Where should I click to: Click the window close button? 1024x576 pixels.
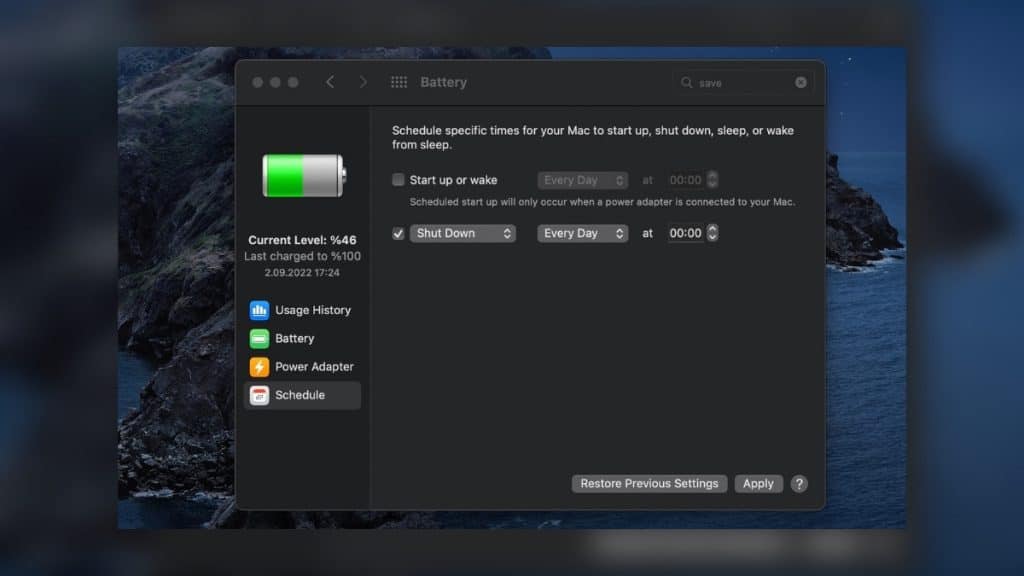click(x=258, y=82)
